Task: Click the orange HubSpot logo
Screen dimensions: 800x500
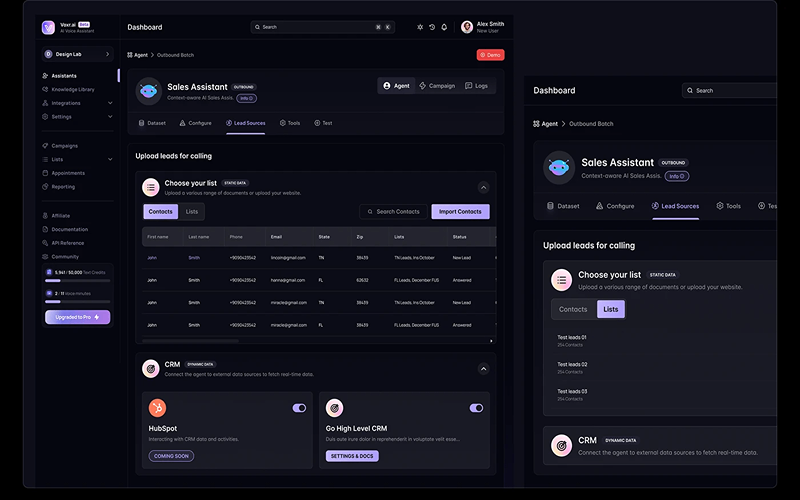Action: point(157,408)
